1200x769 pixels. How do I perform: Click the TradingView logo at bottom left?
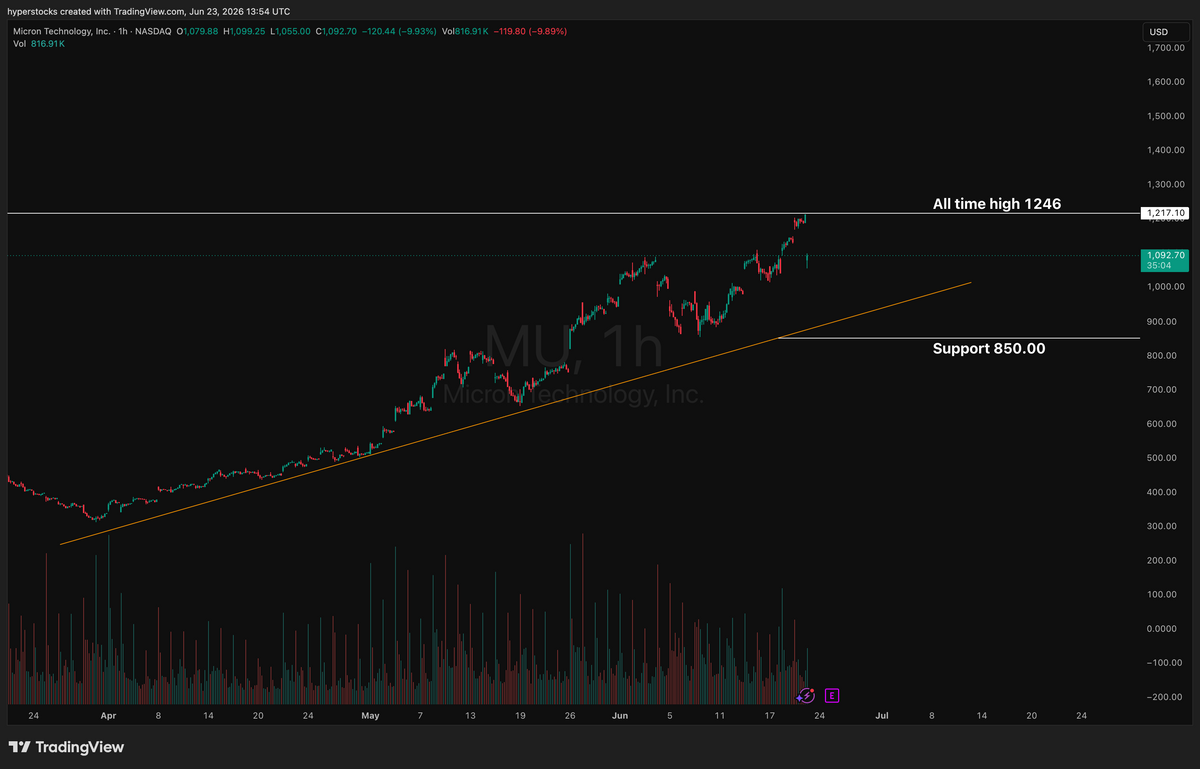[x=66, y=747]
